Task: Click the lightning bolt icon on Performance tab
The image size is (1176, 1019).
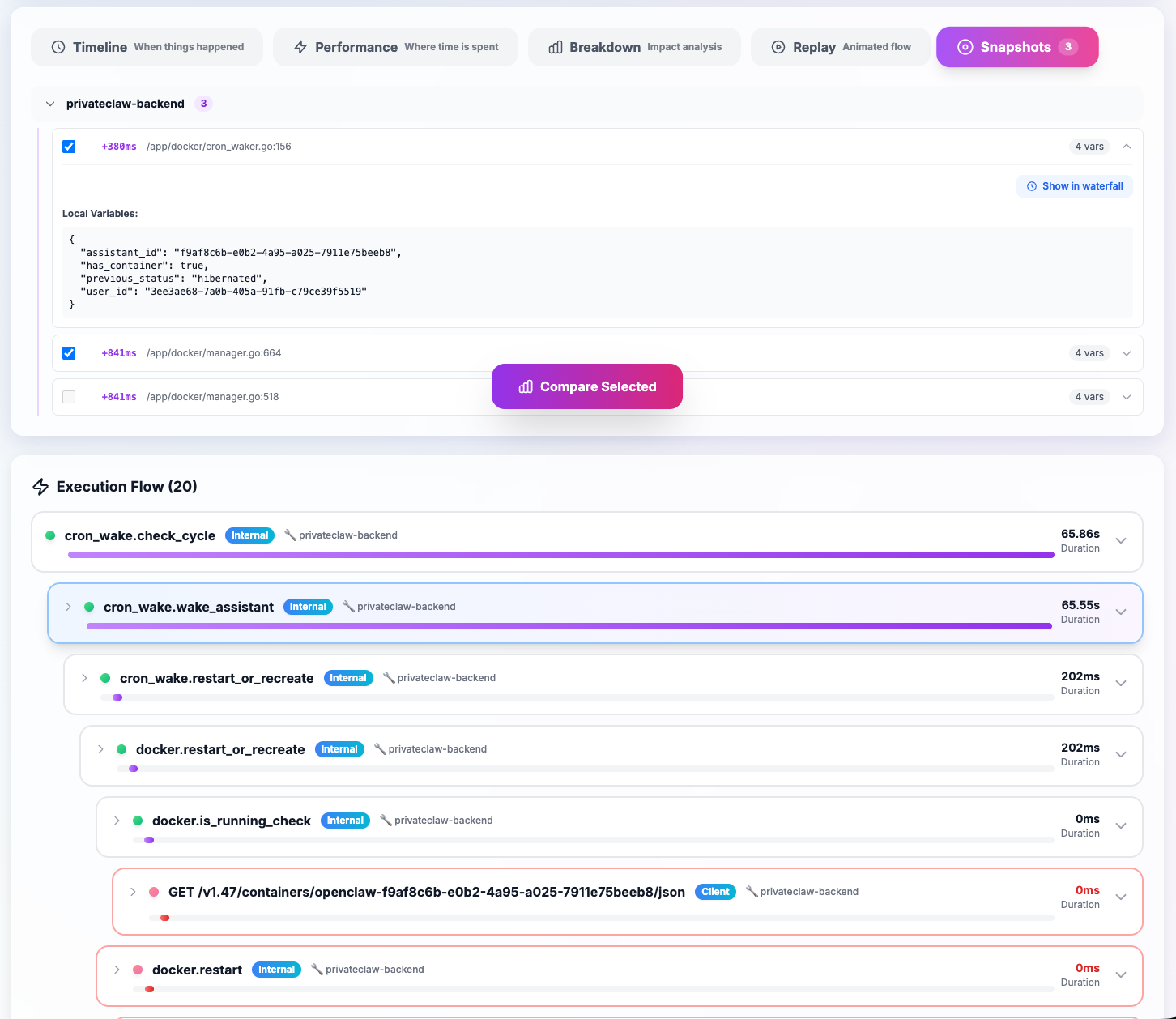Action: [x=300, y=47]
